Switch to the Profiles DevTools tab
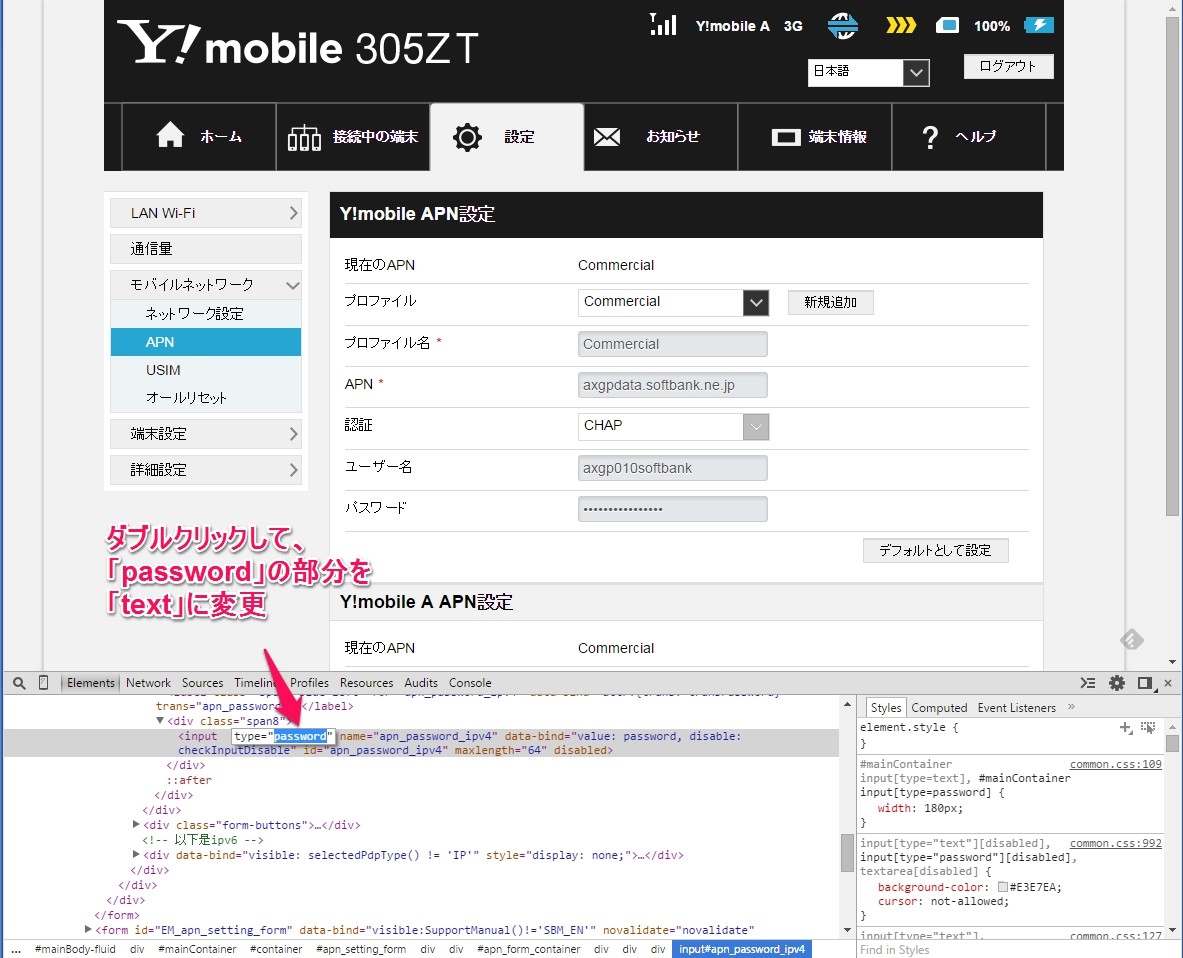Image resolution: width=1183 pixels, height=958 pixels. tap(309, 683)
